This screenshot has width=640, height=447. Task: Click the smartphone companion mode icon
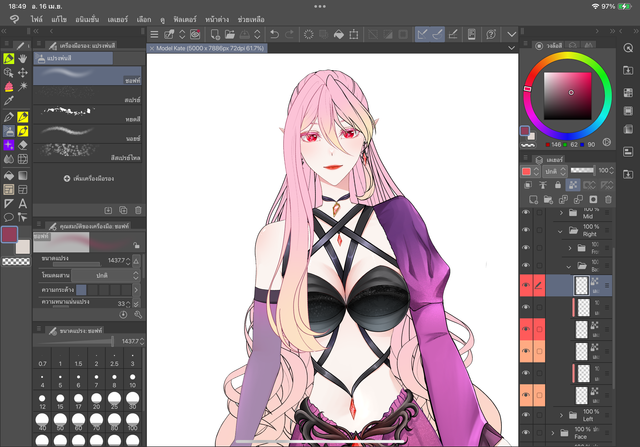click(471, 34)
